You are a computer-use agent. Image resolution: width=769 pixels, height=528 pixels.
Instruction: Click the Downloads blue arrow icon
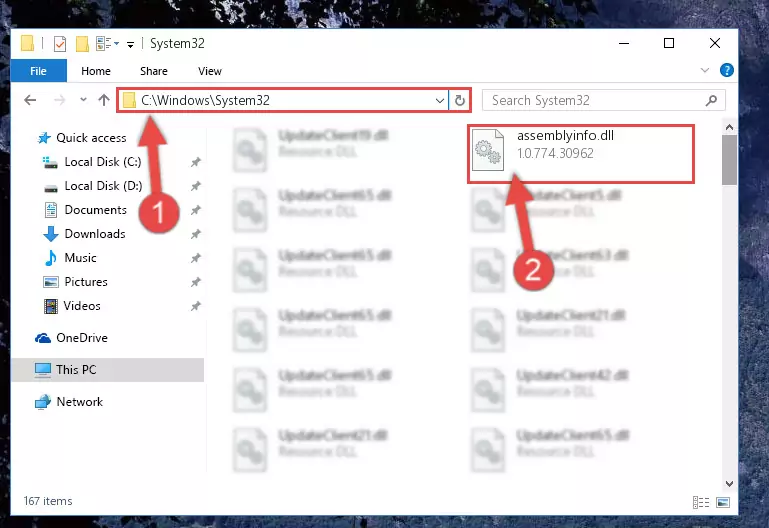point(51,234)
